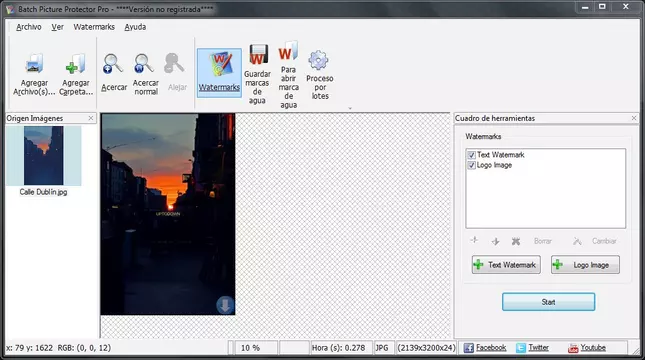Close the Origen Imágenes panel
Screen dimensions: 645x360
(x=91, y=118)
